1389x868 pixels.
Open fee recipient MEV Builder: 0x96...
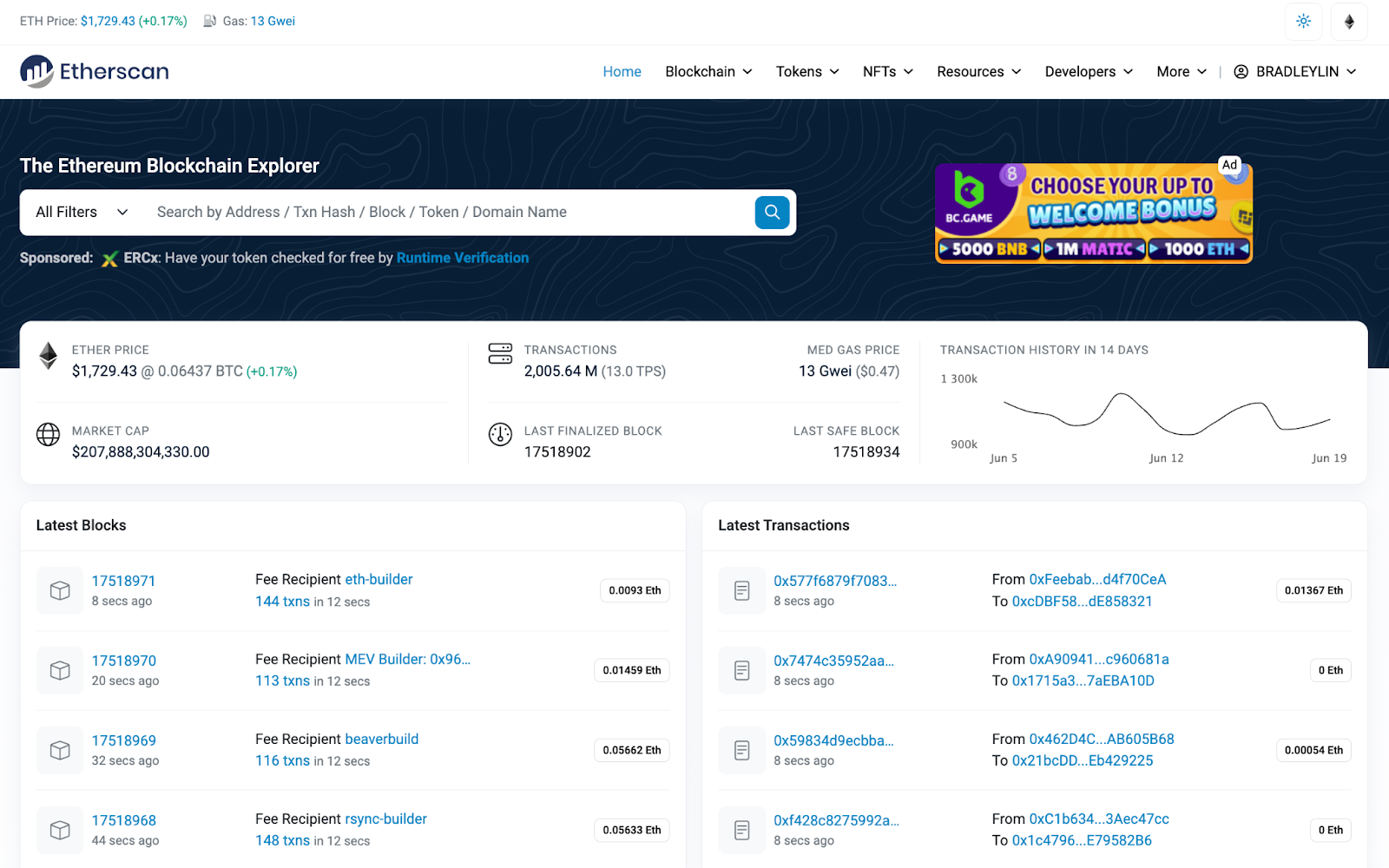(x=407, y=659)
